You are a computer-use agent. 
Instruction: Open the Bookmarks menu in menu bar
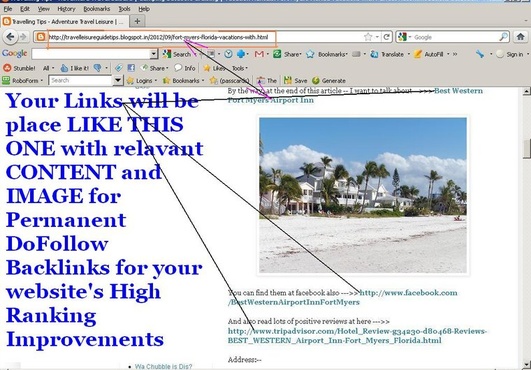[97, 9]
